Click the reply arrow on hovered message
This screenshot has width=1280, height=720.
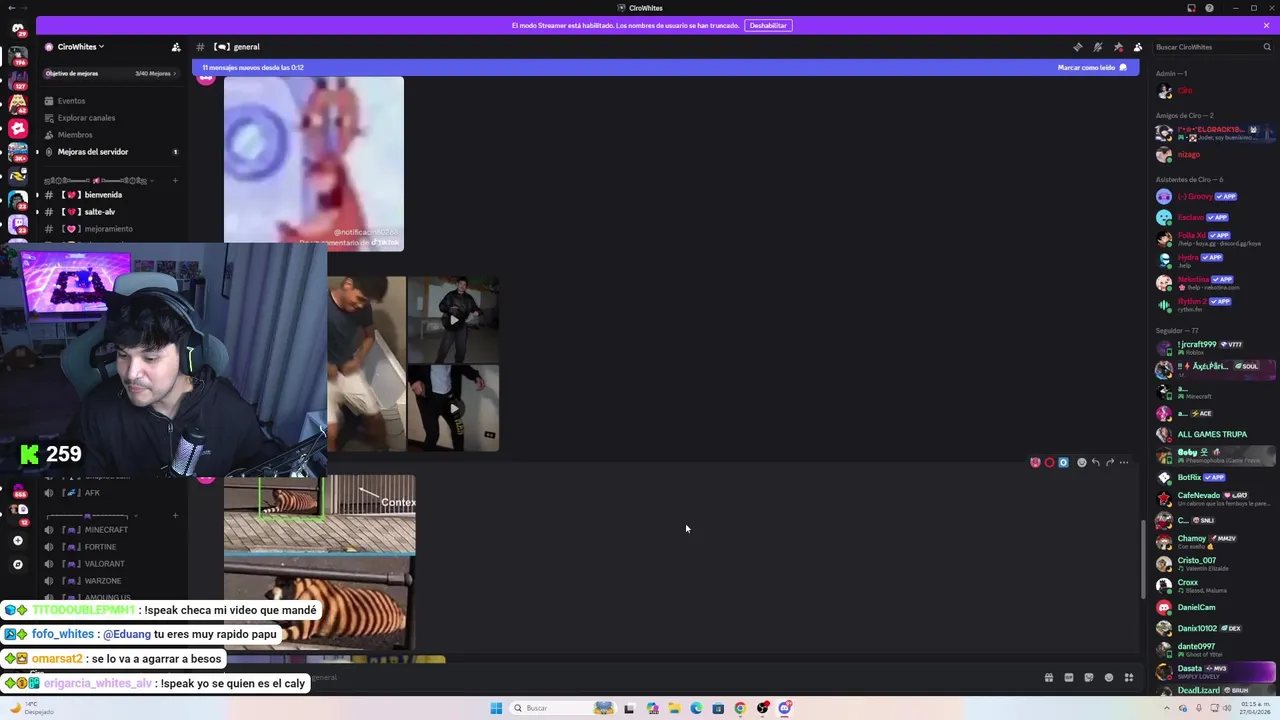tap(1096, 463)
